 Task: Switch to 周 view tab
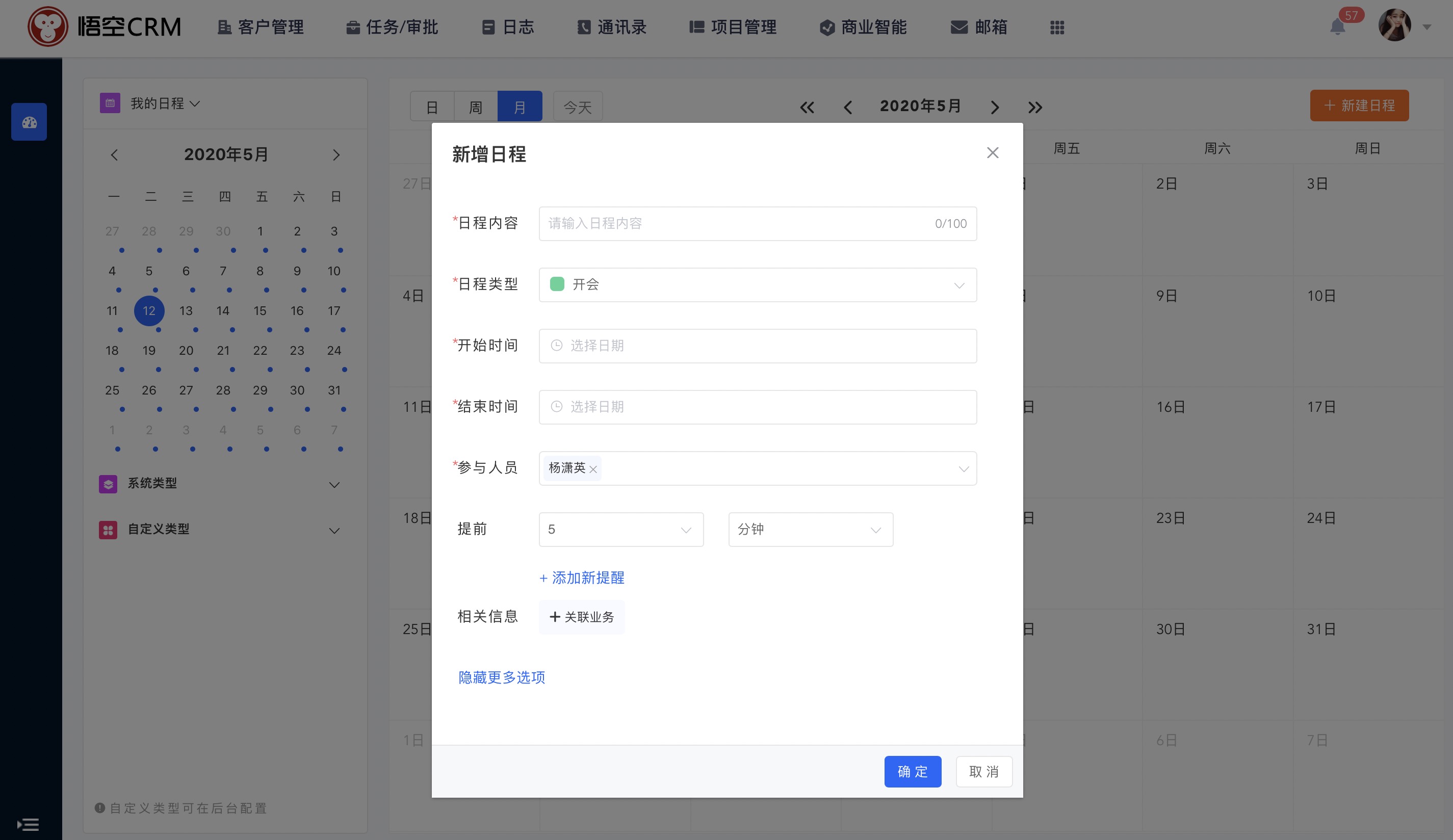click(475, 107)
